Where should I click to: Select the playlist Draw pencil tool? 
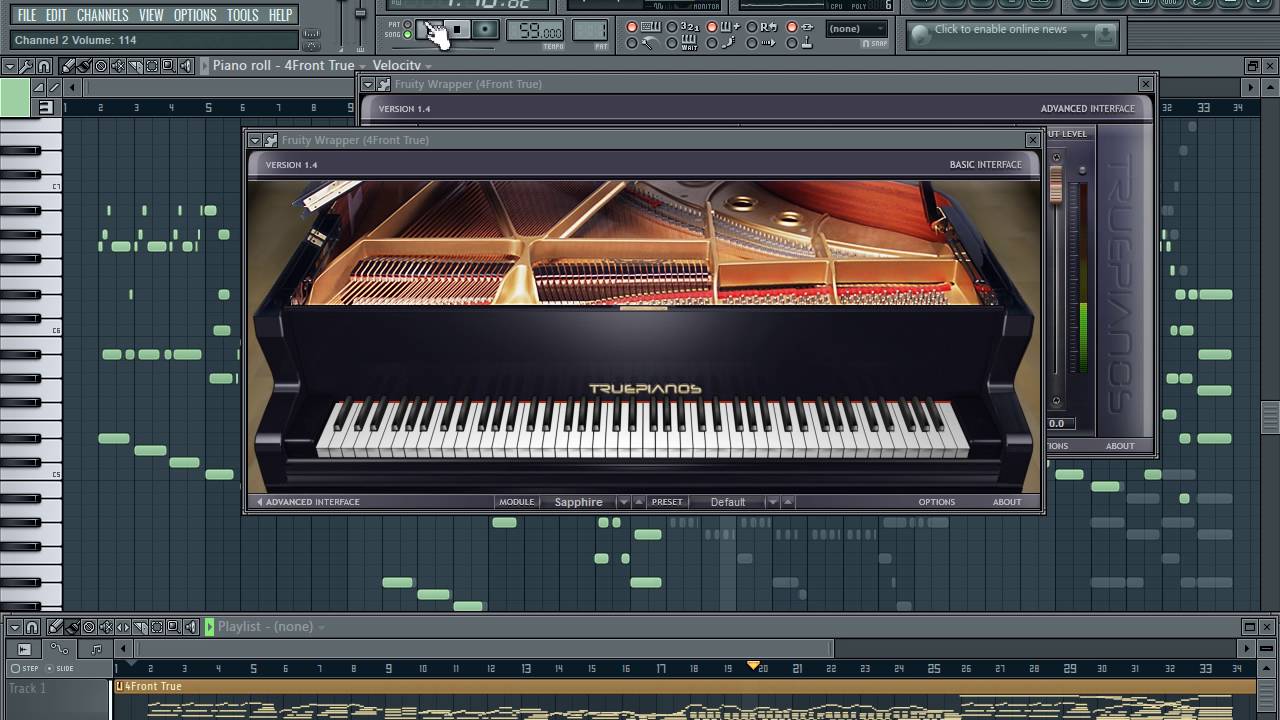pos(55,627)
